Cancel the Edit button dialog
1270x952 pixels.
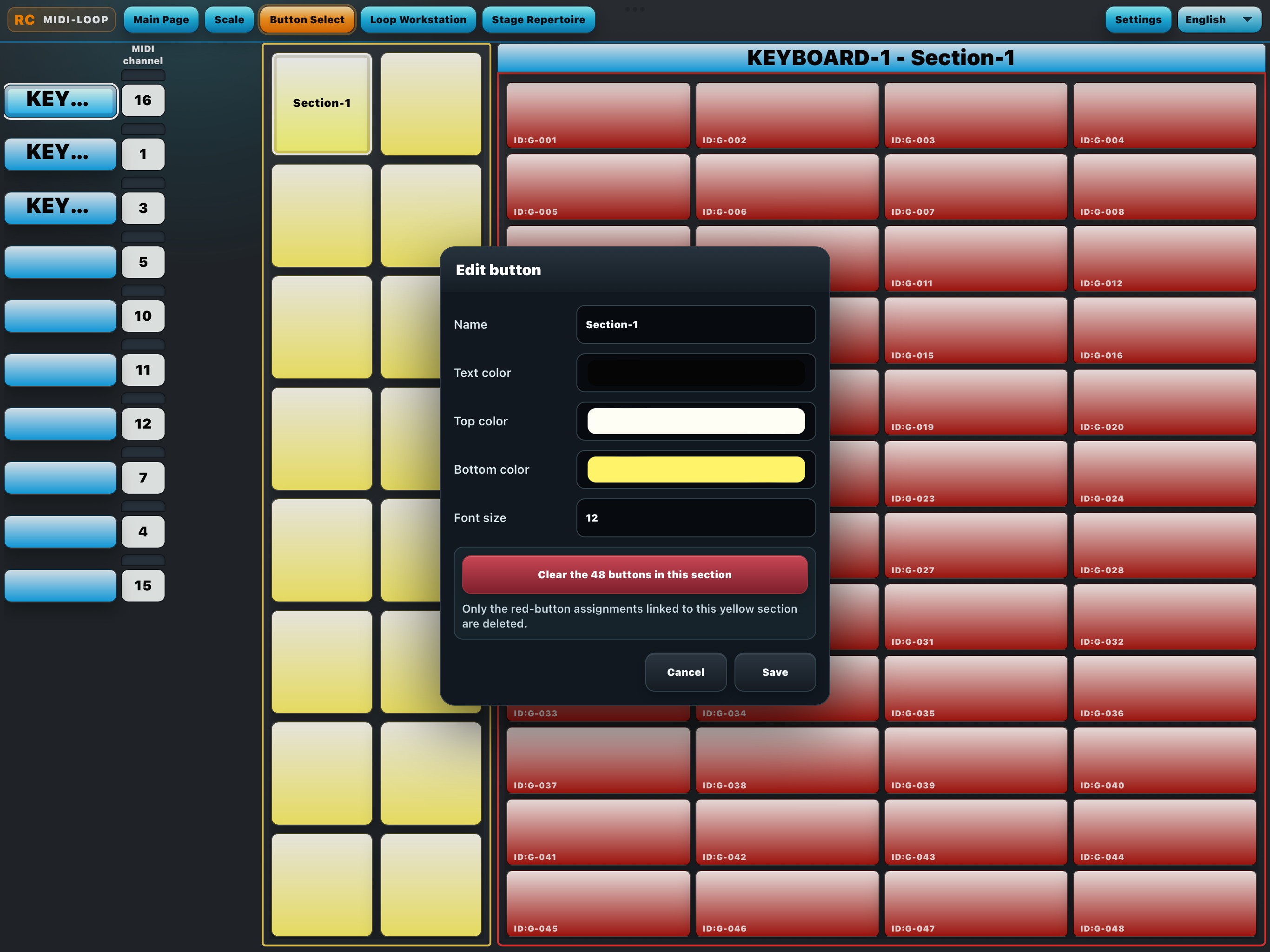coord(686,672)
